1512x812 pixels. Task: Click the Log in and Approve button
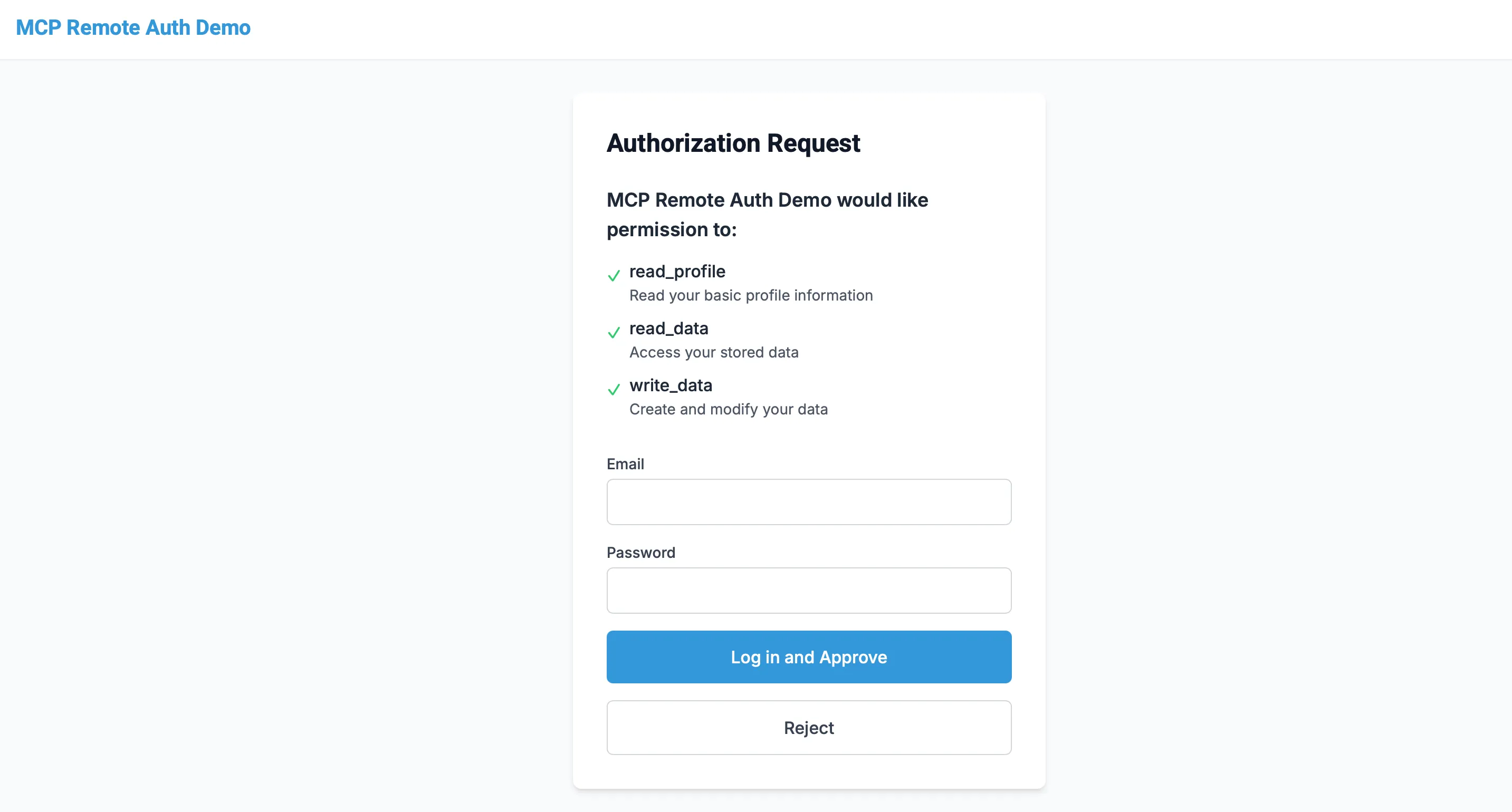(809, 657)
